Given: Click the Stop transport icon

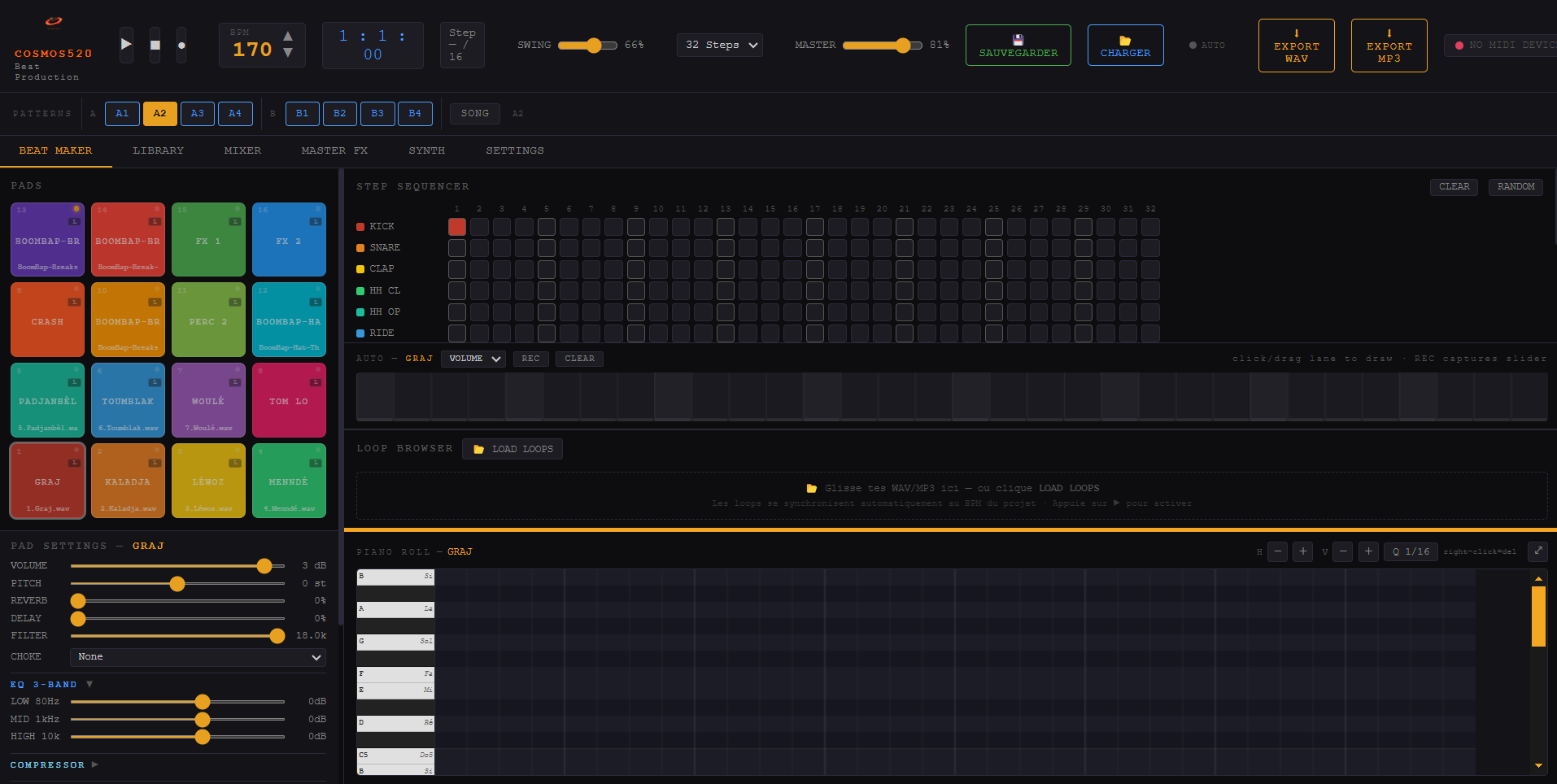Looking at the screenshot, I should click(x=155, y=45).
